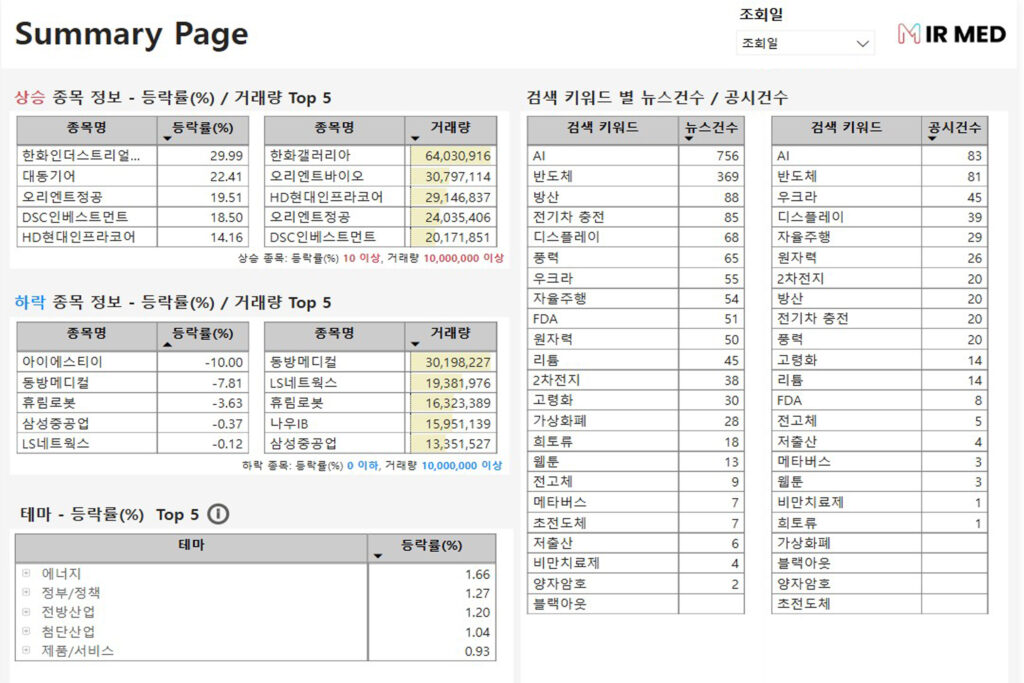Viewport: 1024px width, 683px height.
Task: Sort keywords by 뉴스건수 column header
Action: coord(711,130)
